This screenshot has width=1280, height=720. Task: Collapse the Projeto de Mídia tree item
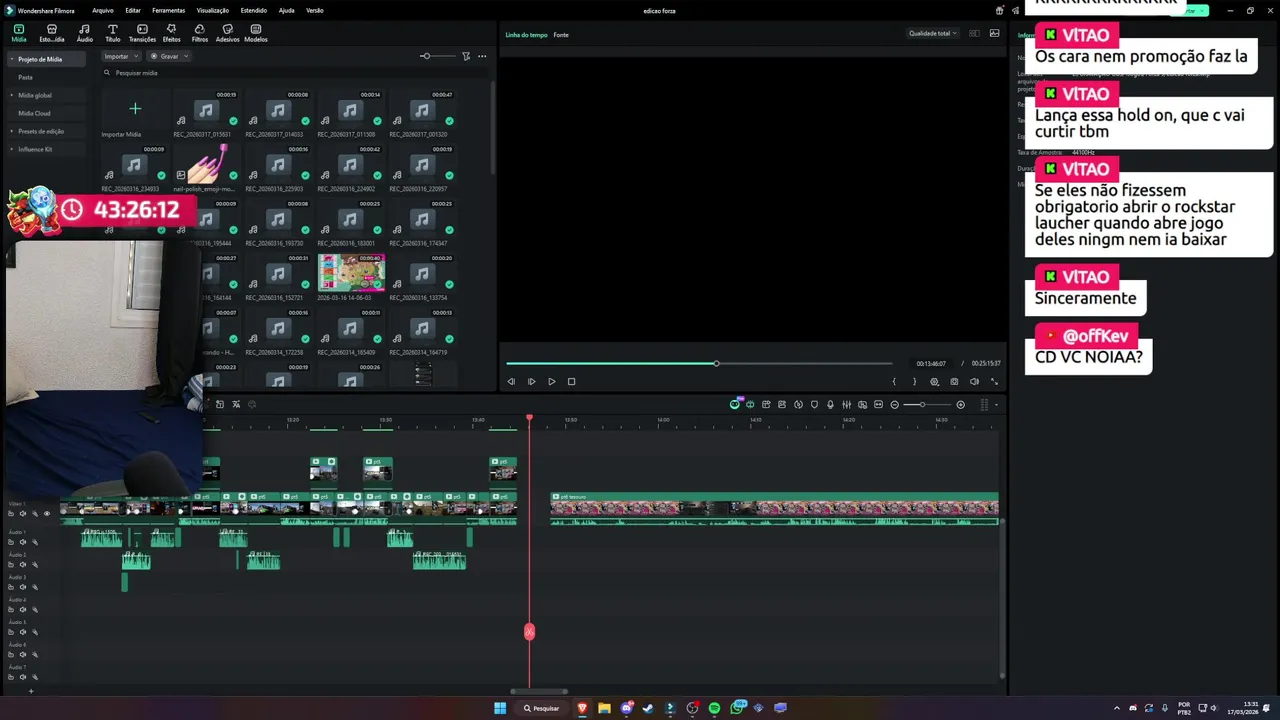12,59
